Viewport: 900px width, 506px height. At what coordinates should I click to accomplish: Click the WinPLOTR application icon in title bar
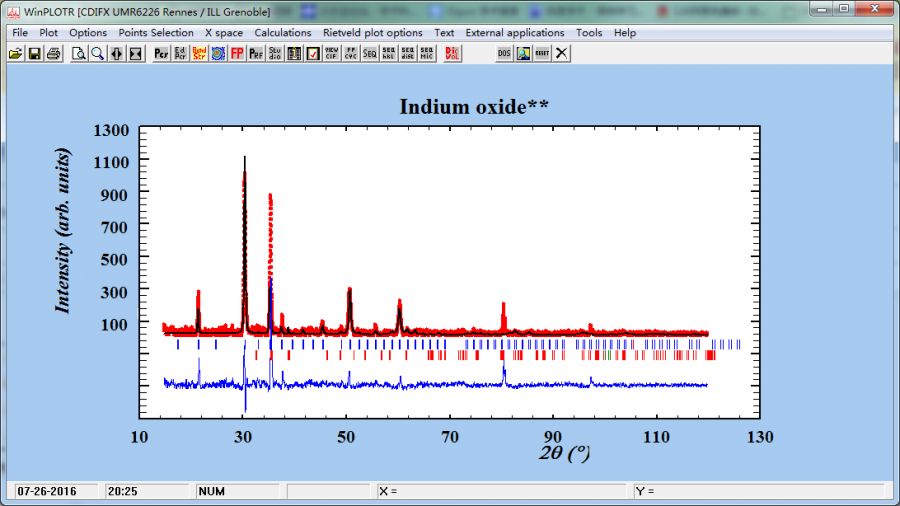pos(13,12)
